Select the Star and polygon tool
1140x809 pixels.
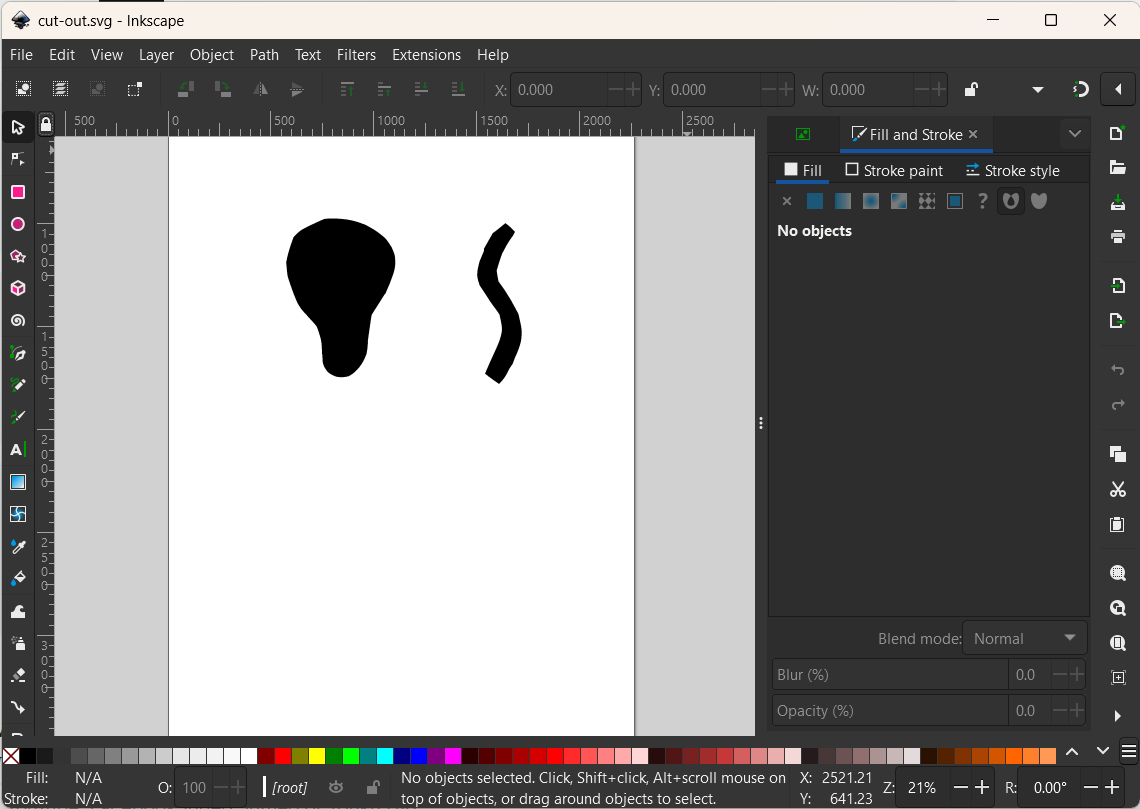[17, 257]
